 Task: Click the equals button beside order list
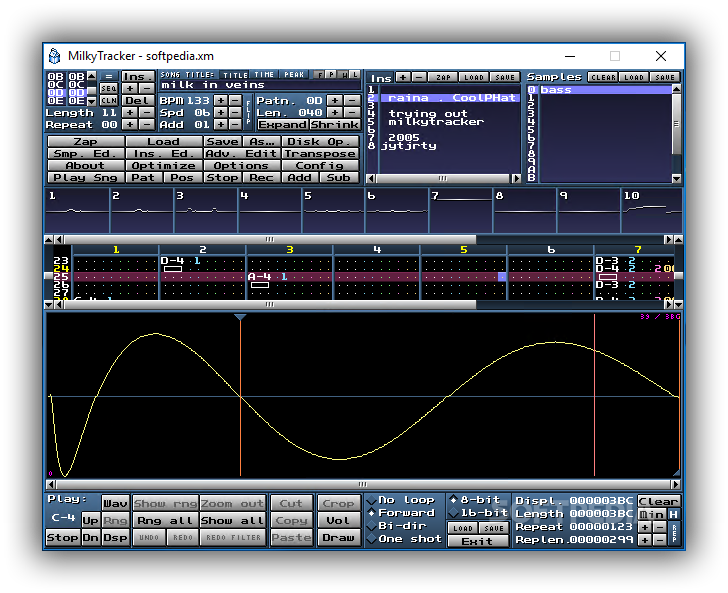pyautogui.click(x=109, y=76)
